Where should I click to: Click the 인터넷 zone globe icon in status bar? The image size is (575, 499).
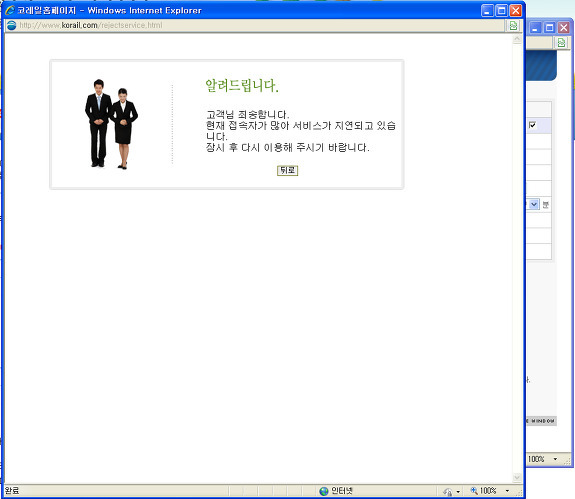[324, 491]
